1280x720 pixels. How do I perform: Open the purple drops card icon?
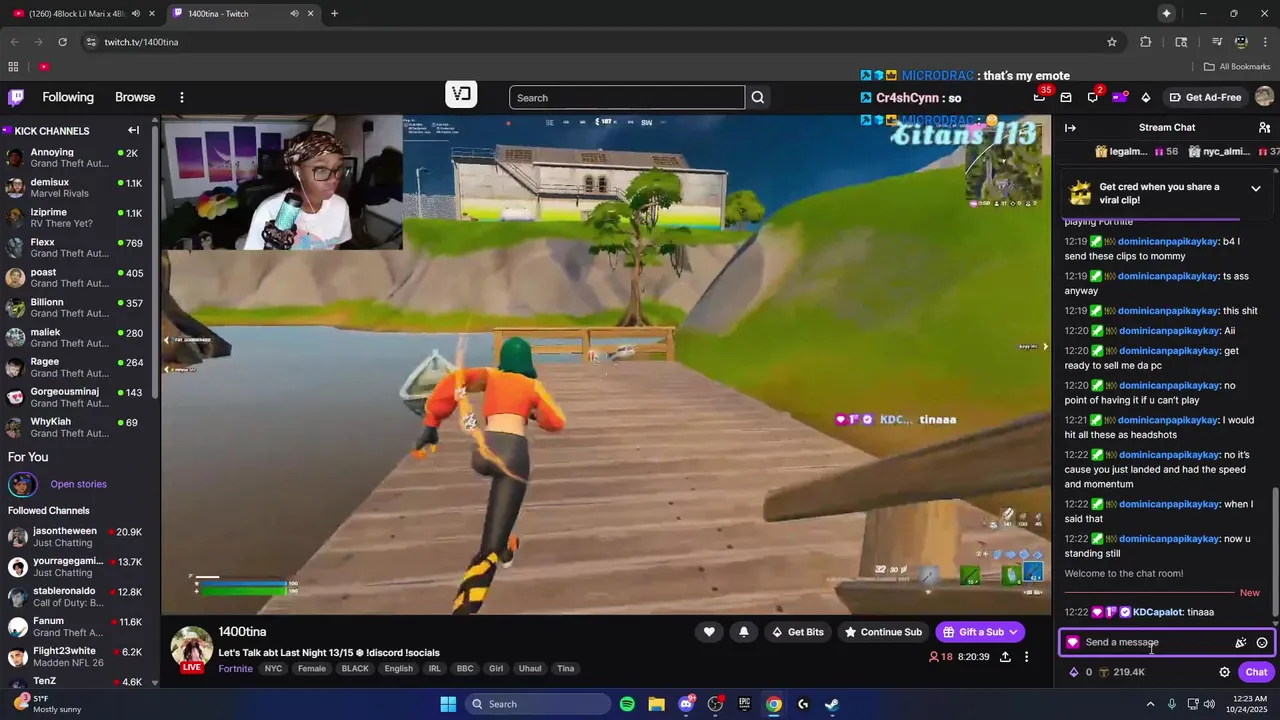coord(1120,97)
